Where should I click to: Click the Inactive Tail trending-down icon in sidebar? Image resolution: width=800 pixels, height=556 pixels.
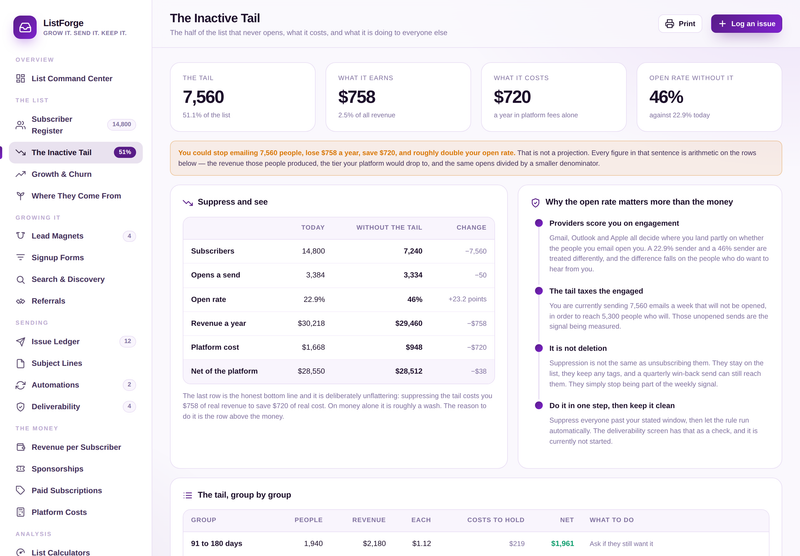click(20, 153)
